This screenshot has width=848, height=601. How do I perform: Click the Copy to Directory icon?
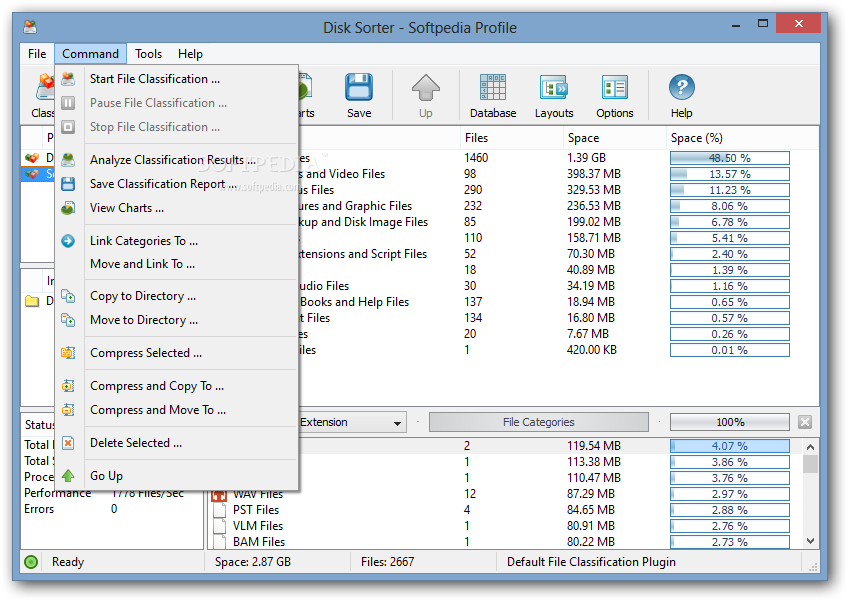(68, 296)
